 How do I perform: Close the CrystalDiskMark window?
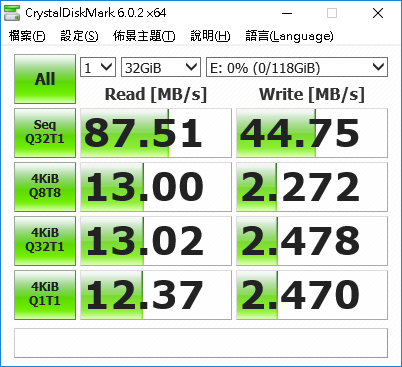point(378,13)
